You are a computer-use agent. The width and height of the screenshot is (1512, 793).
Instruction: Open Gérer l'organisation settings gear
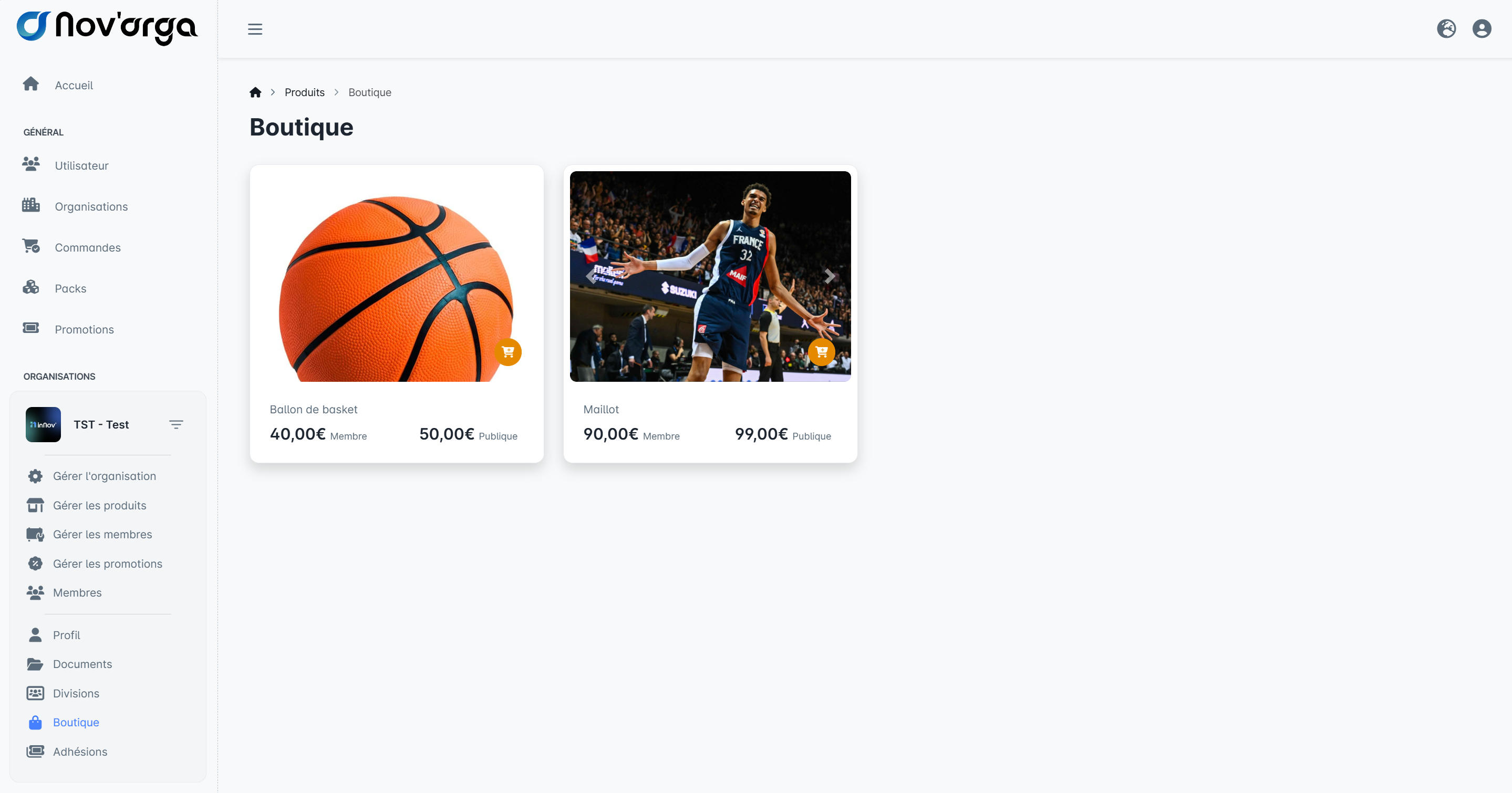point(35,476)
